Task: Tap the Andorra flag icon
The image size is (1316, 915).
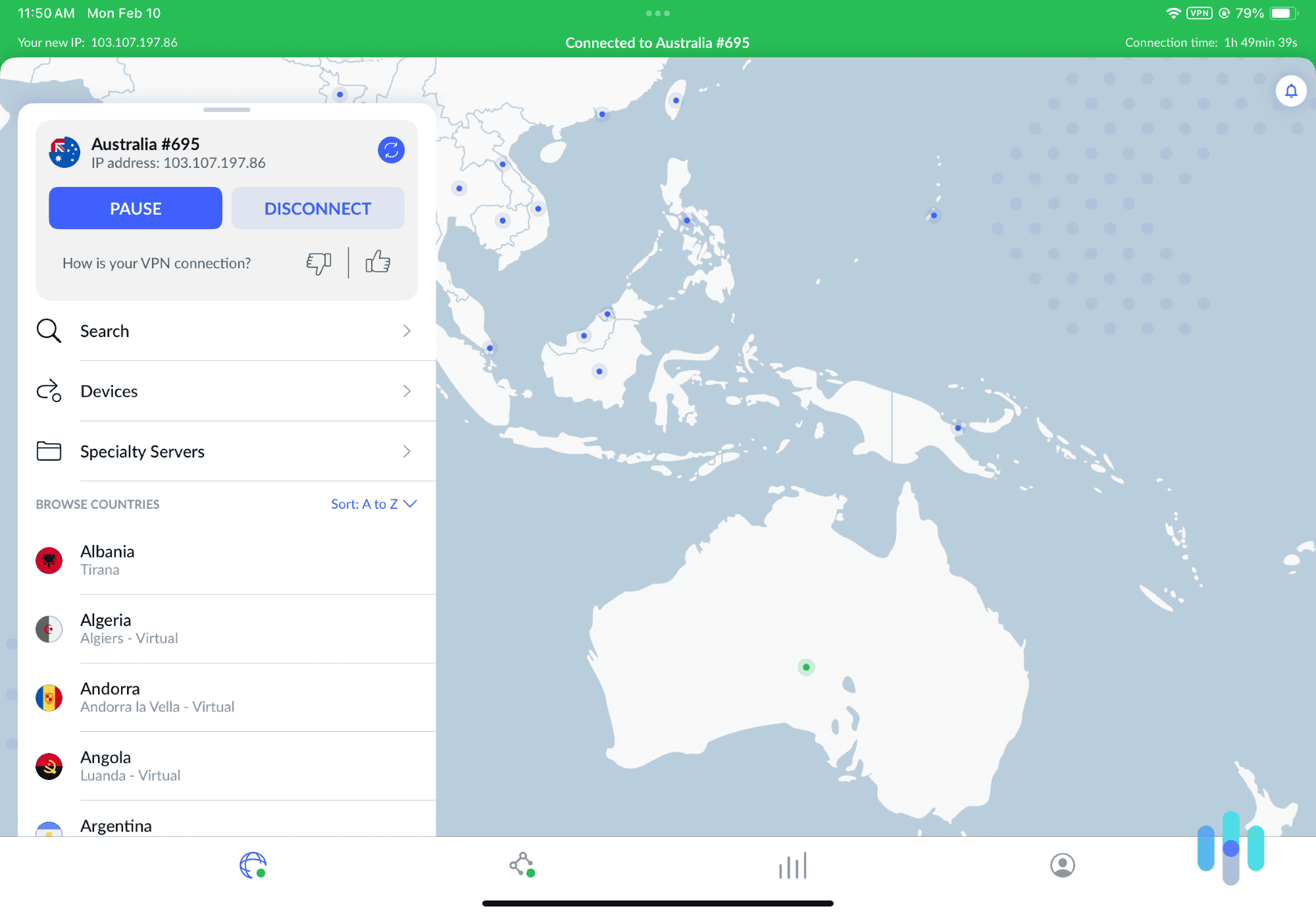Action: [x=49, y=698]
